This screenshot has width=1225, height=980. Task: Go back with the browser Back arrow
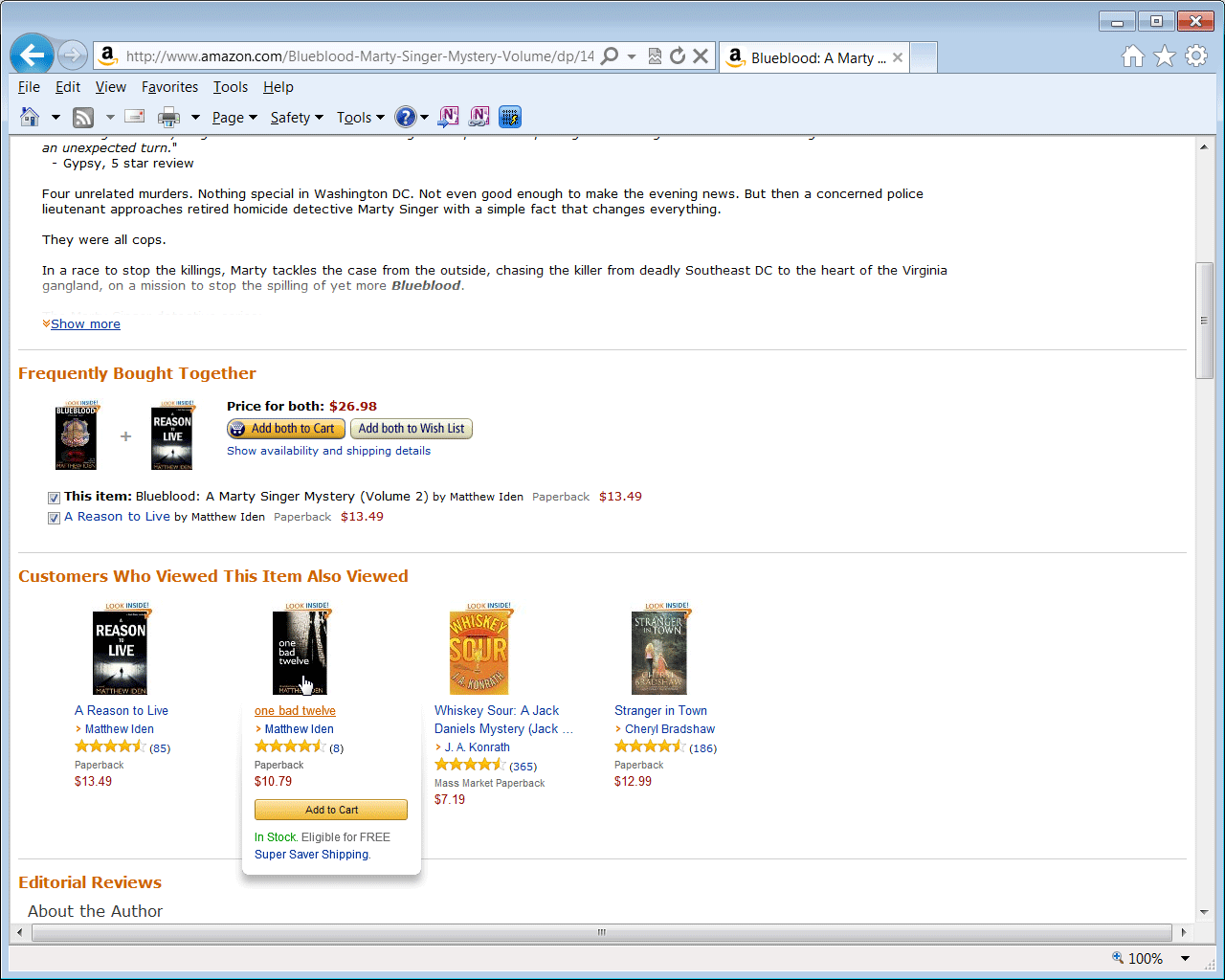click(x=32, y=56)
